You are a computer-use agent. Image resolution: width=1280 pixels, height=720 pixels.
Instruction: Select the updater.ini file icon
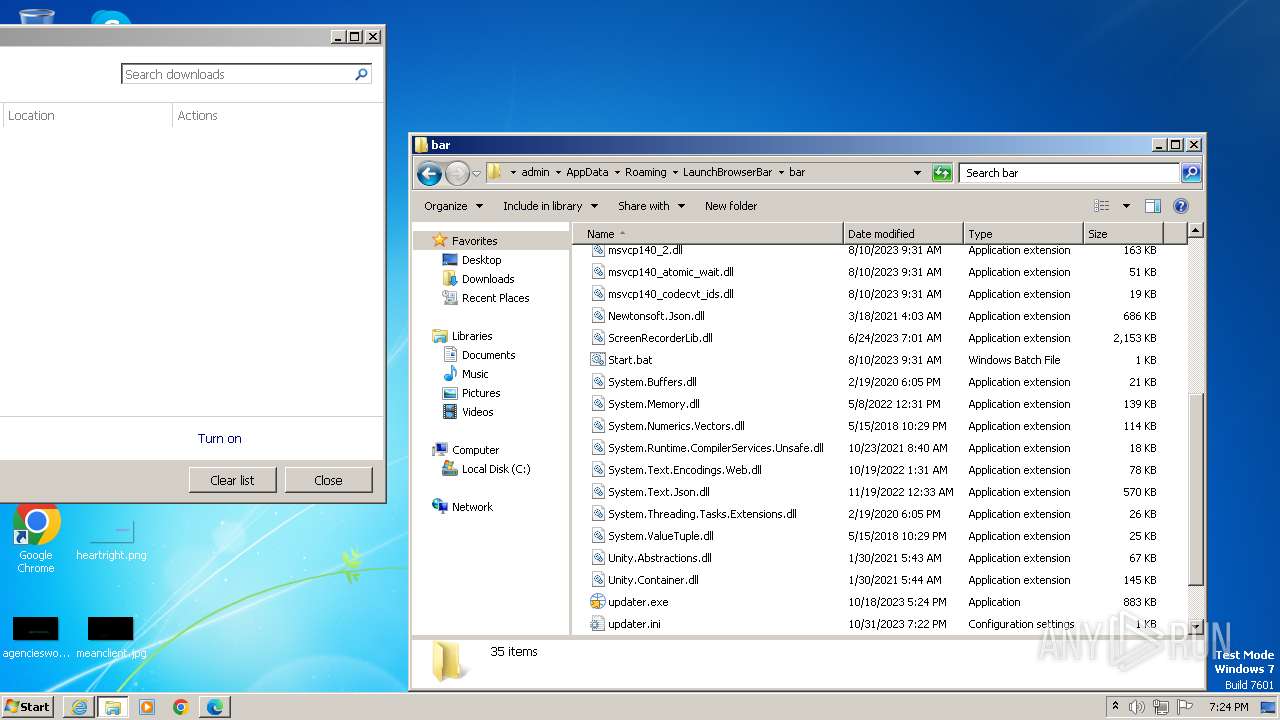598,624
